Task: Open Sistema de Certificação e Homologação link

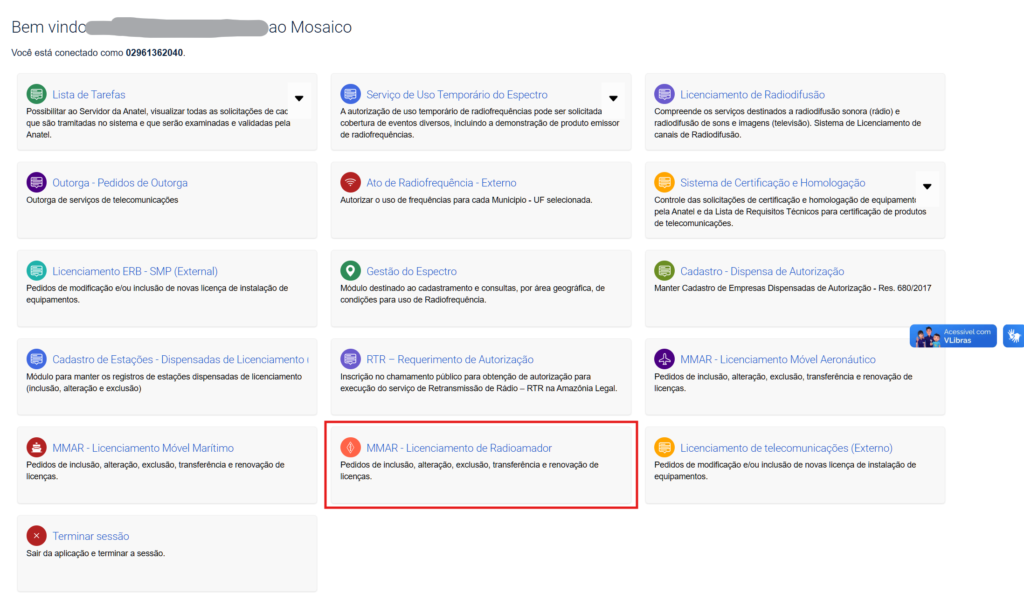Action: 773,183
